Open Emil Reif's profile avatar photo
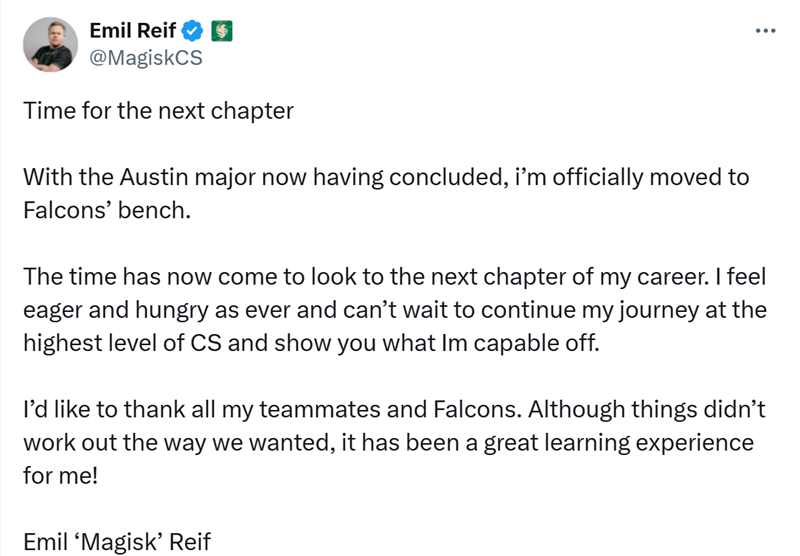800x556 pixels. coord(51,44)
